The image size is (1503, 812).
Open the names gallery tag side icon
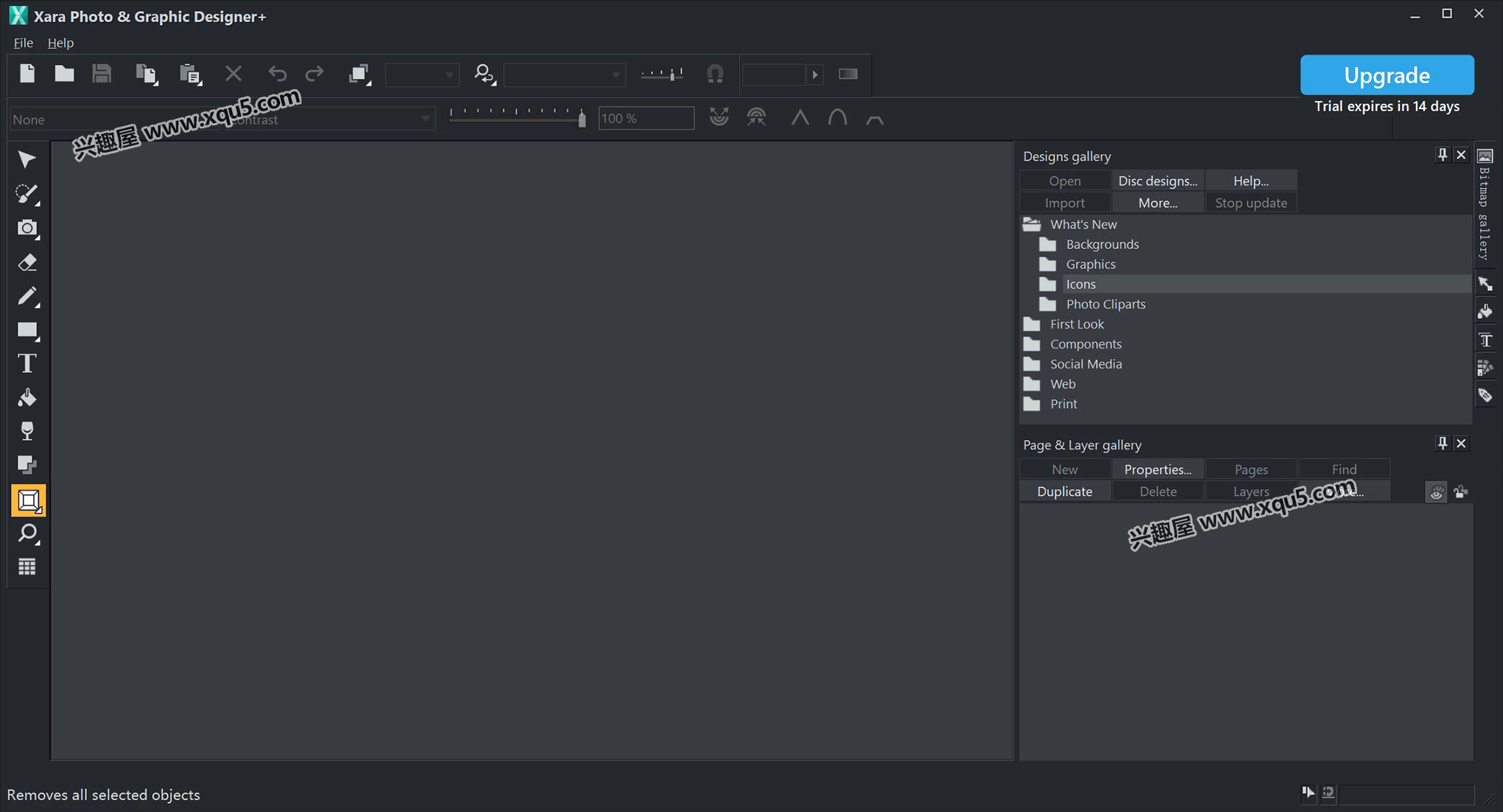click(x=1485, y=396)
